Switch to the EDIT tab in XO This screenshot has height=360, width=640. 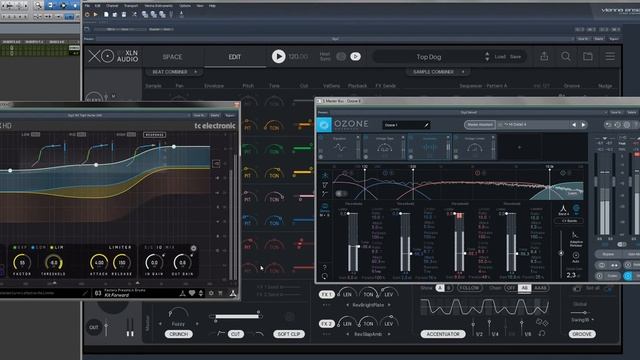coord(234,57)
